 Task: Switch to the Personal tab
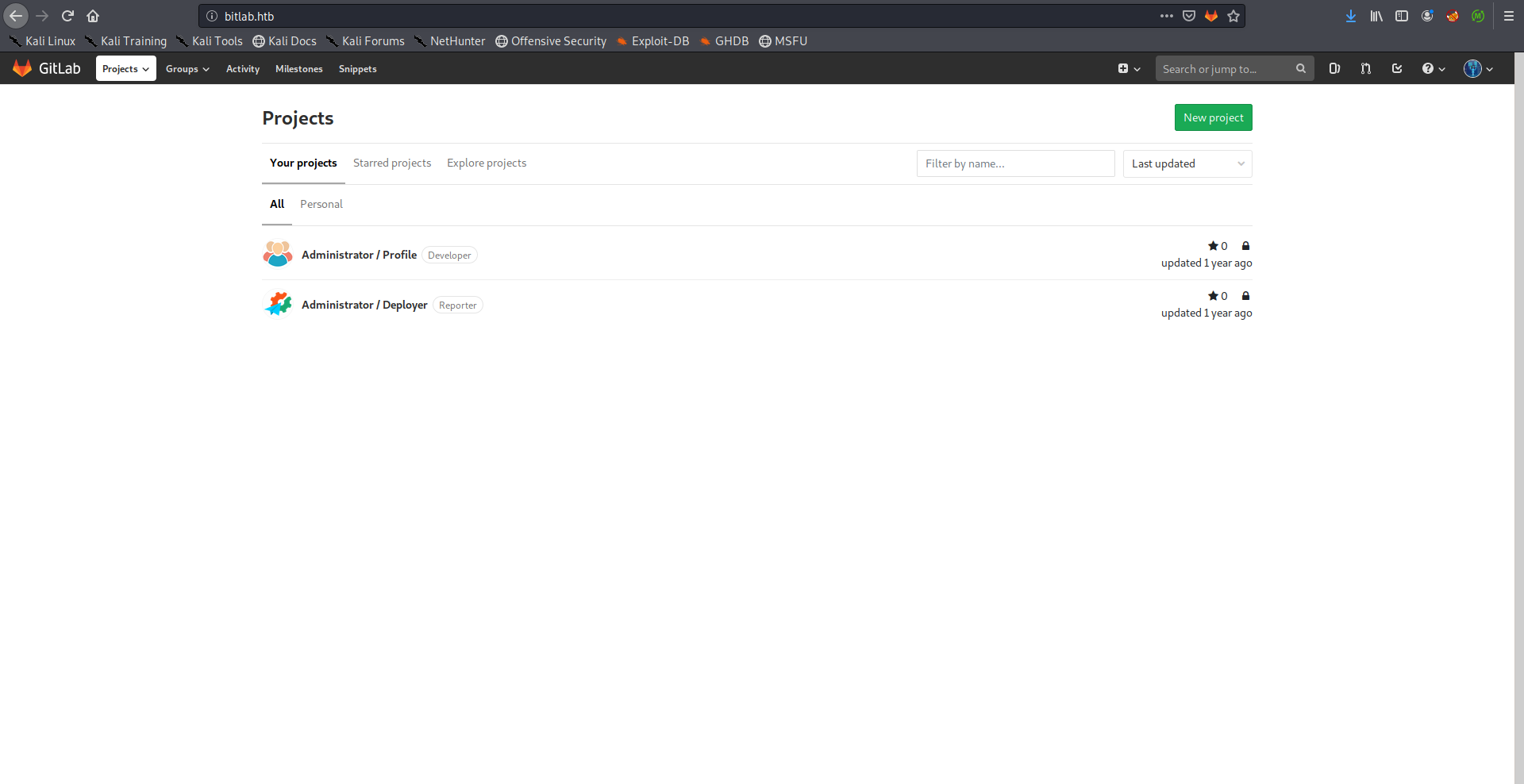click(321, 204)
